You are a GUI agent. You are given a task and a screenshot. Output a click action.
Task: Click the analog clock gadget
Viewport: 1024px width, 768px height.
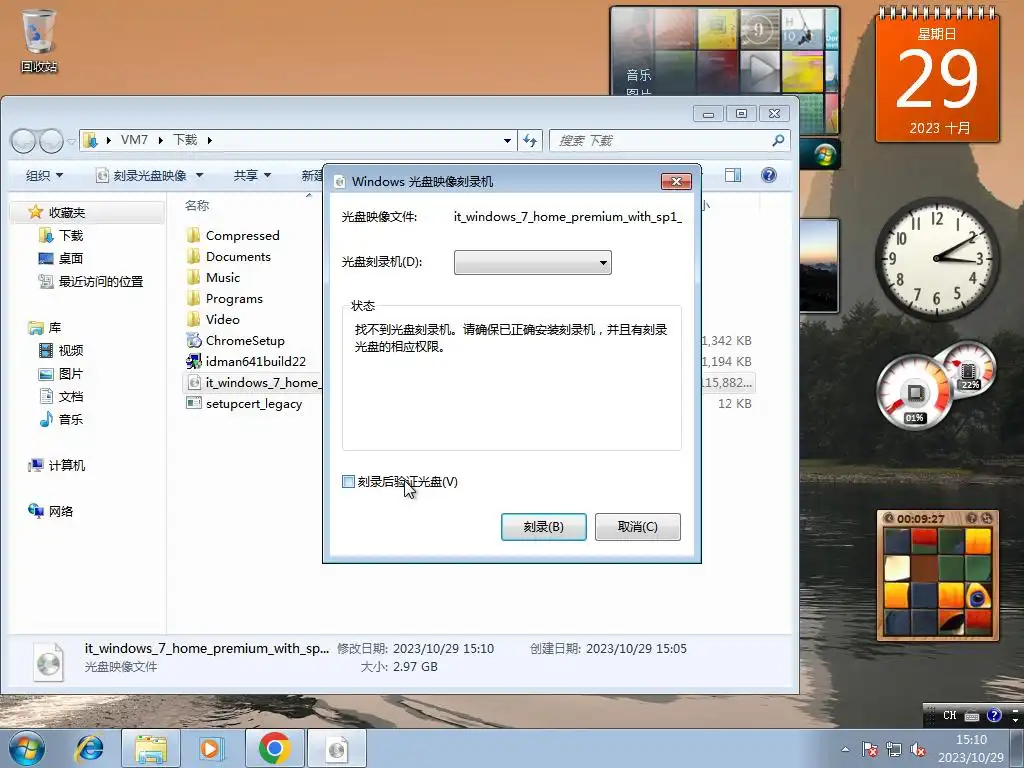click(937, 259)
